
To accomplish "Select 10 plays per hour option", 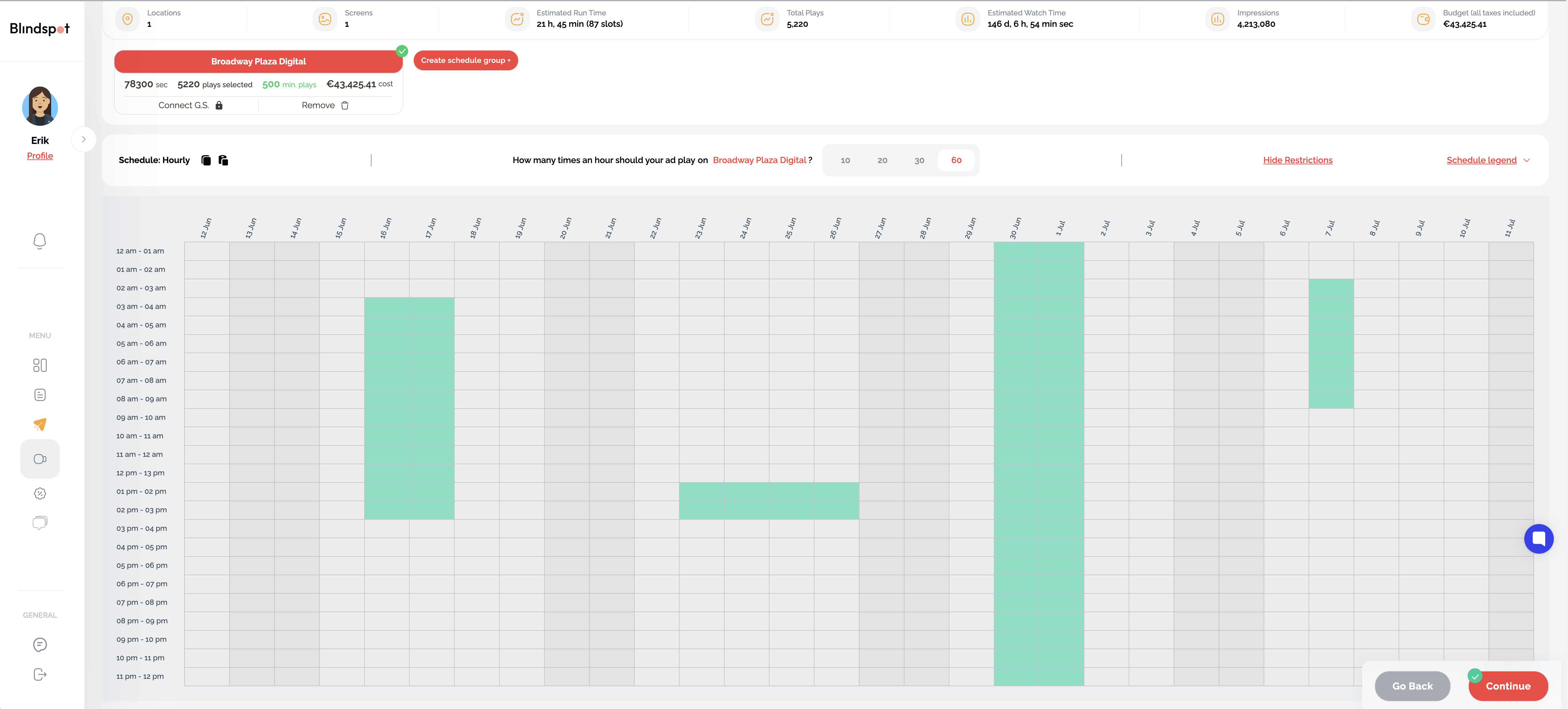I will click(x=845, y=160).
